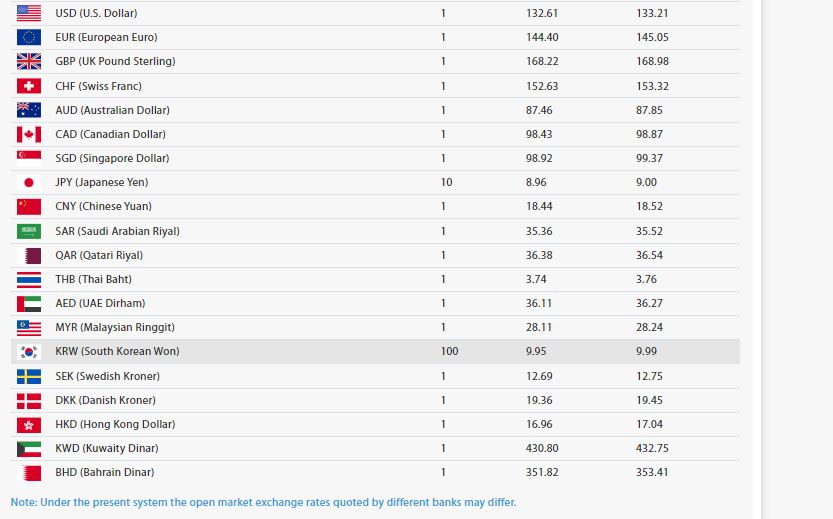Viewport: 833px width, 519px height.
Task: Click the THB (Thai Baht) label
Action: 93,279
